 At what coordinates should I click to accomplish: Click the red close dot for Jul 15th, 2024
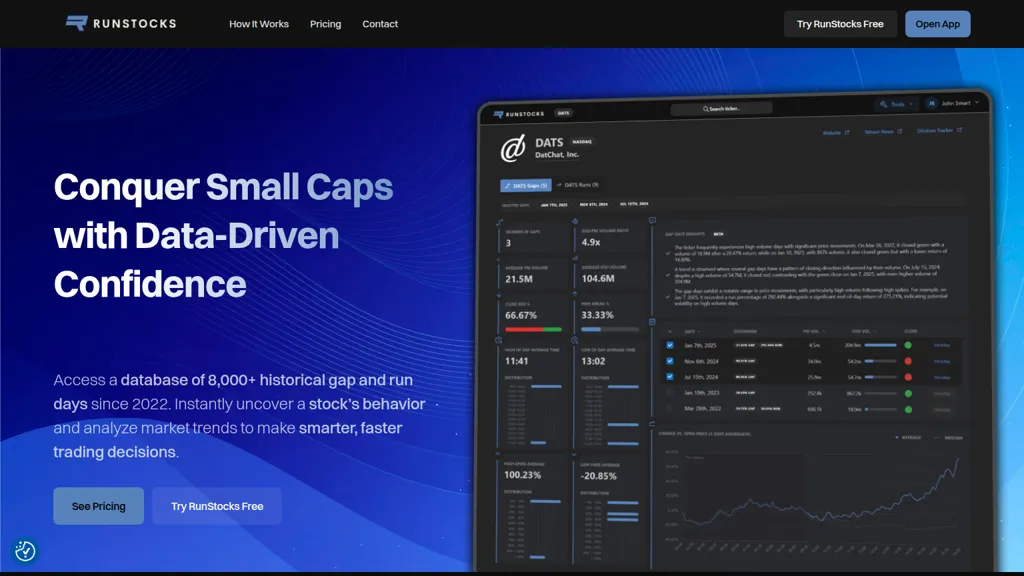click(x=908, y=377)
